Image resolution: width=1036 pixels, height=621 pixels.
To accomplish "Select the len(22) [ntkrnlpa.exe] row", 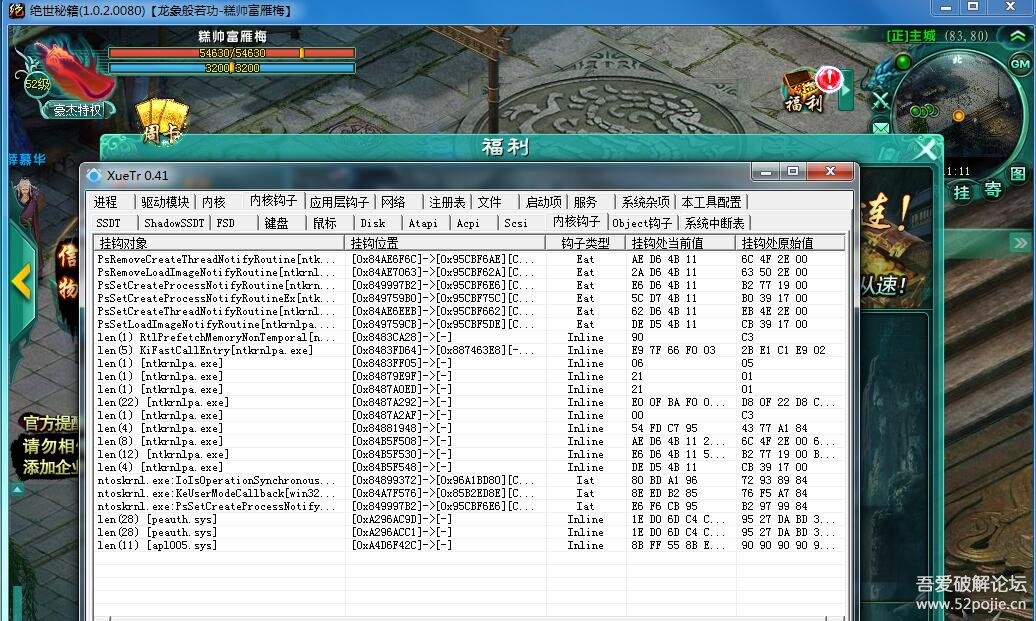I will click(469, 402).
